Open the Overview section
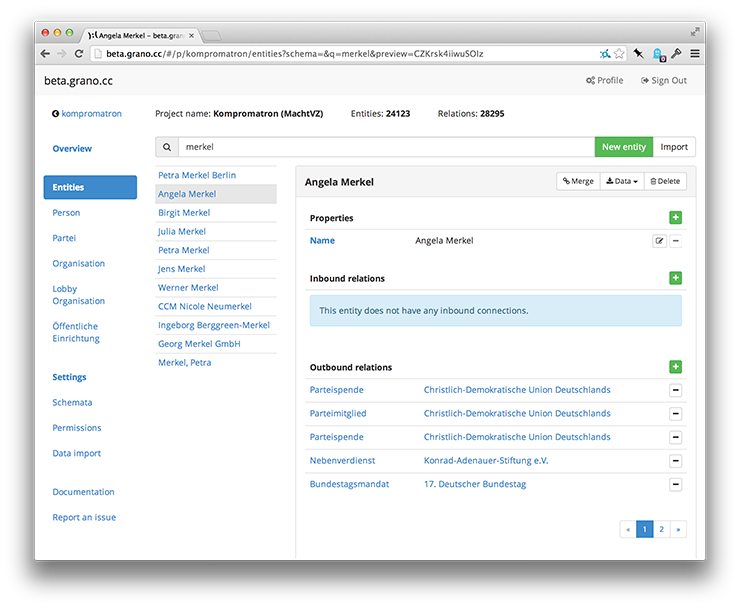Image resolution: width=740 pixels, height=608 pixels. [x=72, y=149]
